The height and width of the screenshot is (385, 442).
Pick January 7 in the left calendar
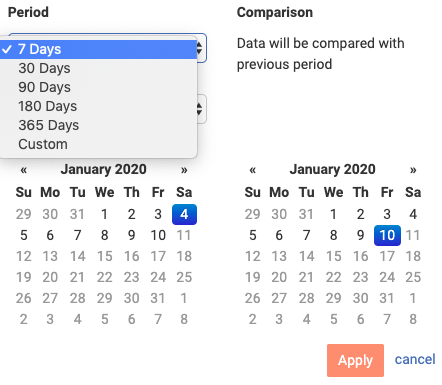click(77, 235)
